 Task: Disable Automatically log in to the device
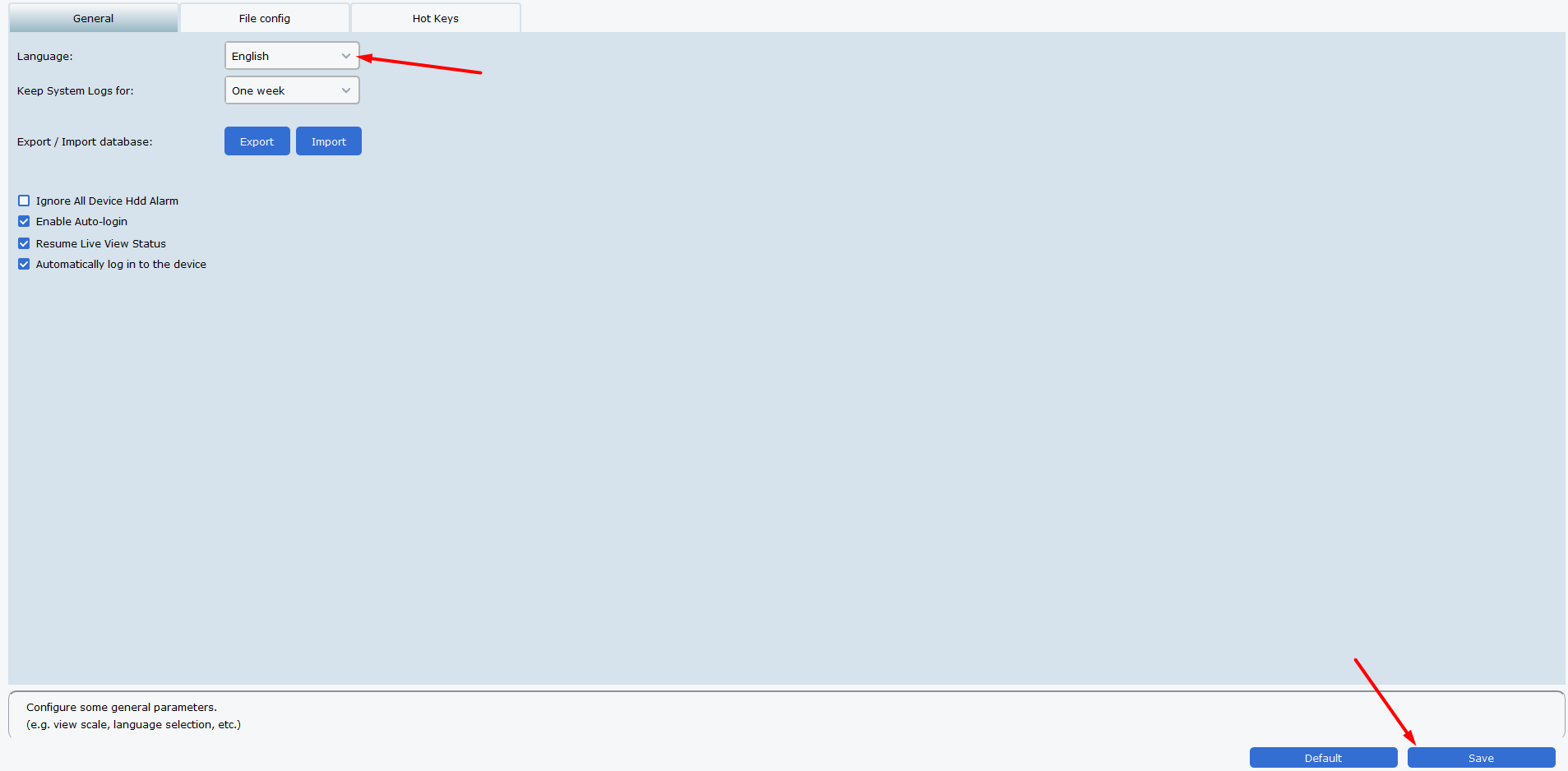coord(24,264)
